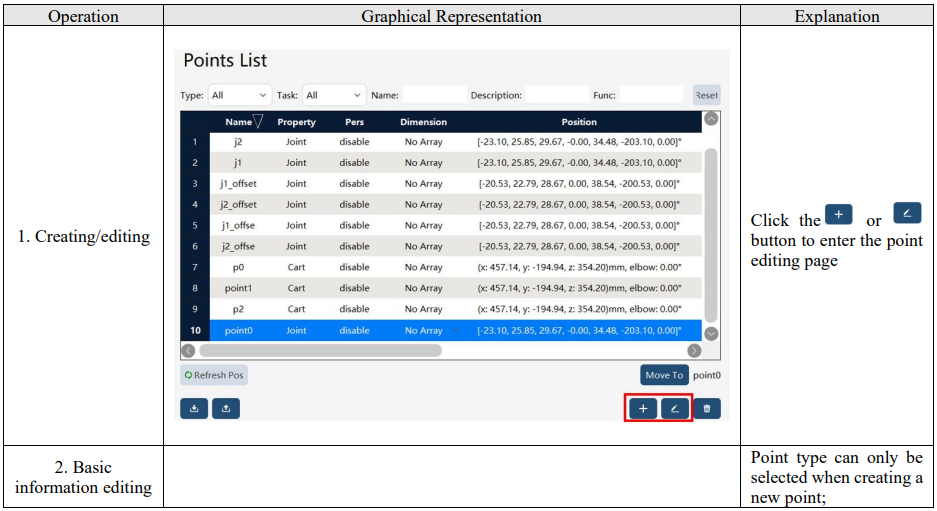Screen dimensions: 937x511
Task: Select the row named j1_offse
Action: tap(441, 225)
